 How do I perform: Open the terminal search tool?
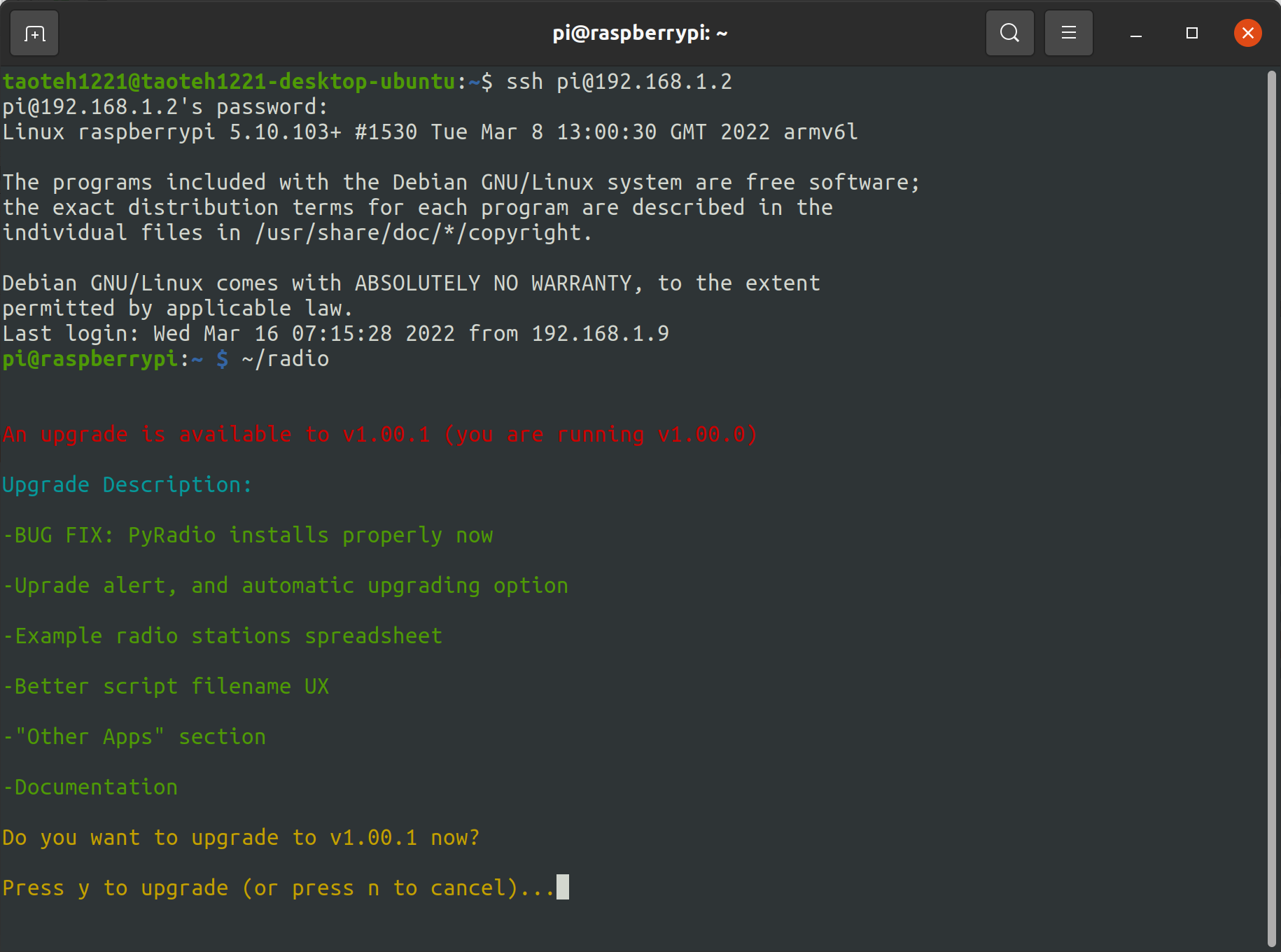[1009, 33]
